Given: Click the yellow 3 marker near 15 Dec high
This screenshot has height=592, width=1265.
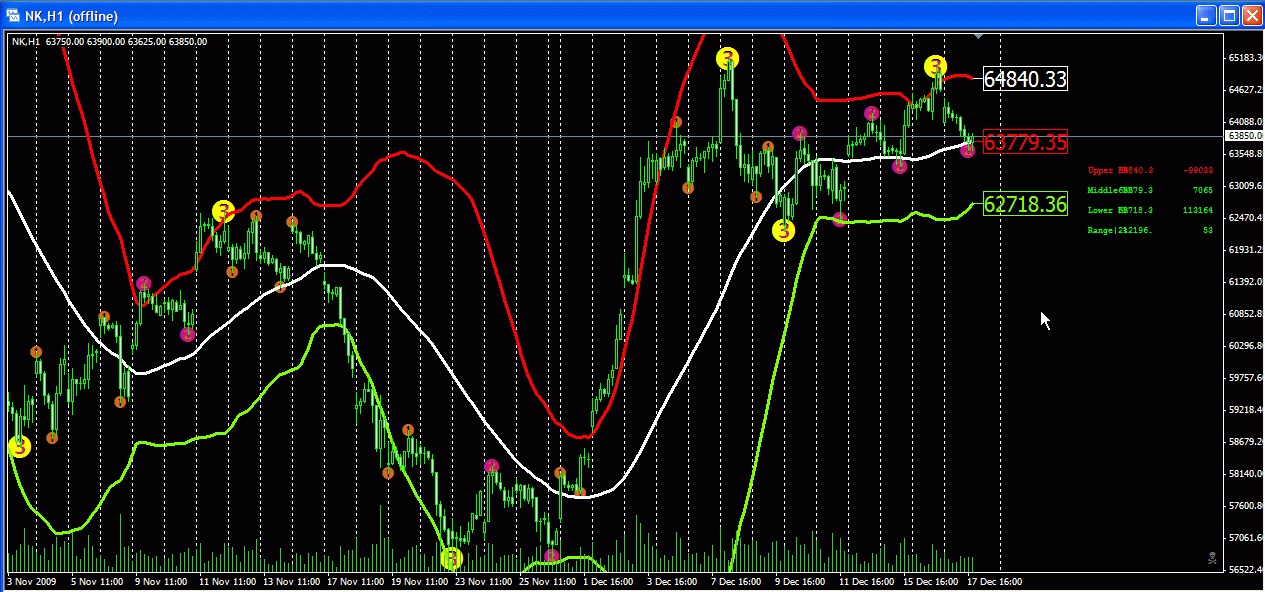Looking at the screenshot, I should (x=935, y=67).
